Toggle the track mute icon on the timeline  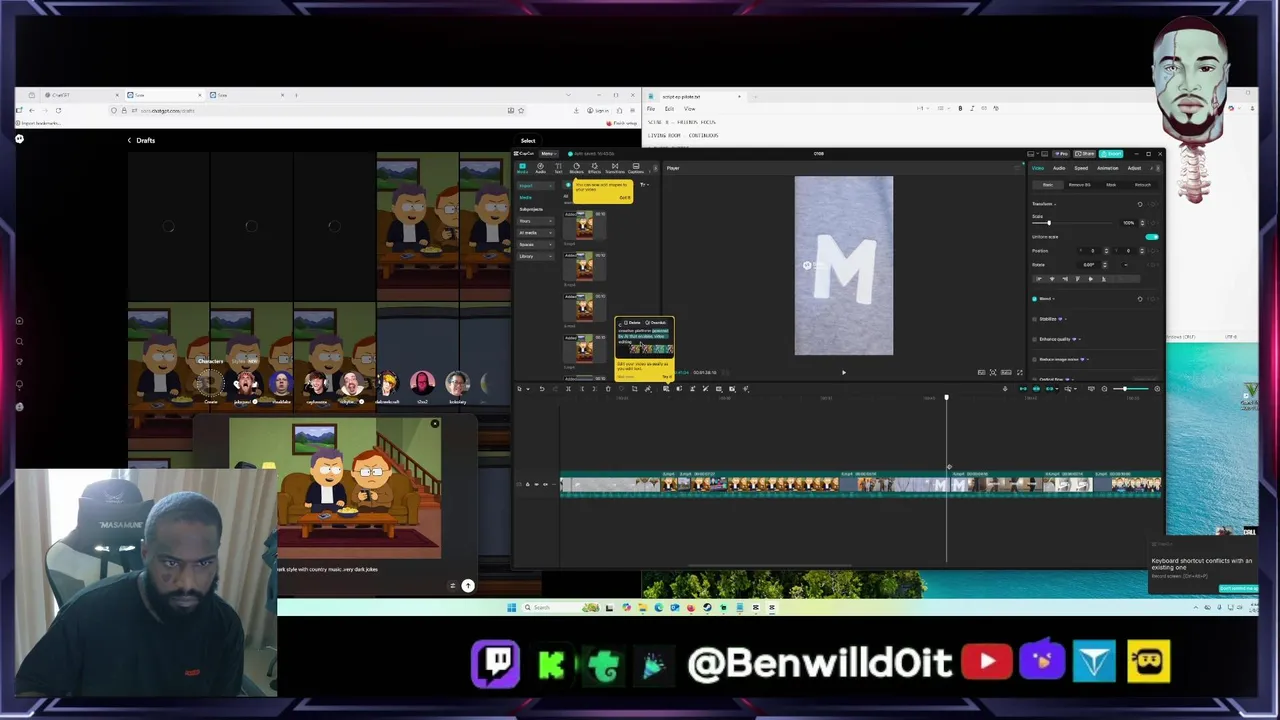click(x=545, y=484)
